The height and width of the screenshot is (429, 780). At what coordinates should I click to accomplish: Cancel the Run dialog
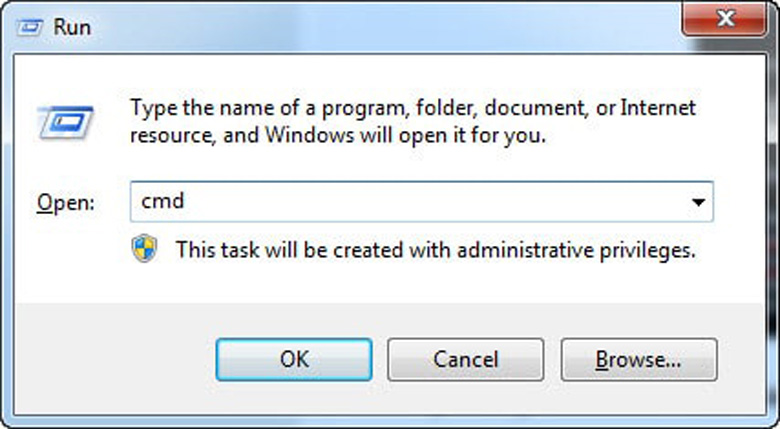pos(465,359)
